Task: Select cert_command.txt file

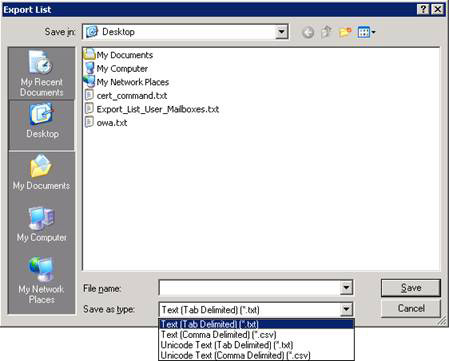Action: coord(126,95)
